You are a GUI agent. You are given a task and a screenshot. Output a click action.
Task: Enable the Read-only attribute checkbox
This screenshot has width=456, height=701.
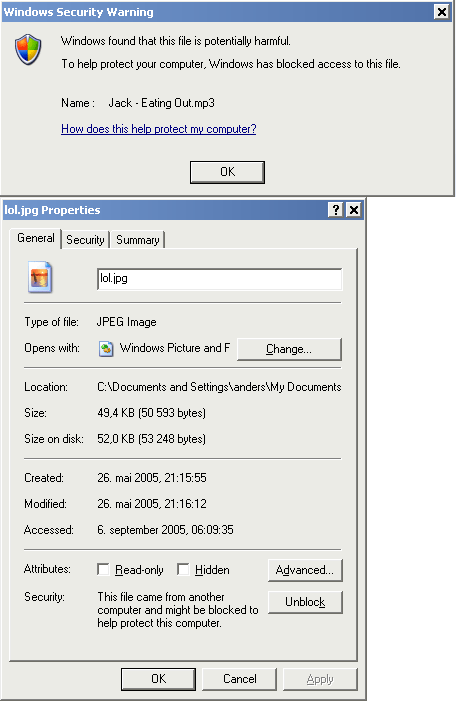click(x=103, y=569)
